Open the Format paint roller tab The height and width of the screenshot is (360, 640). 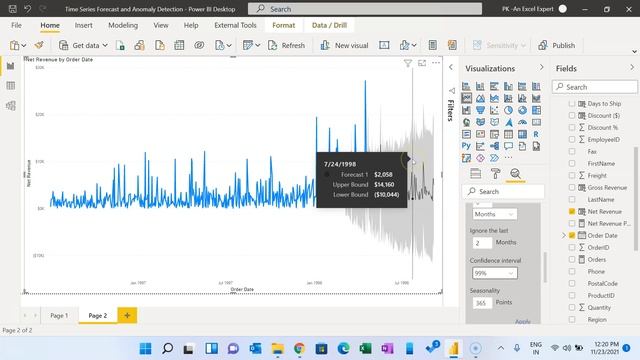[x=496, y=174]
